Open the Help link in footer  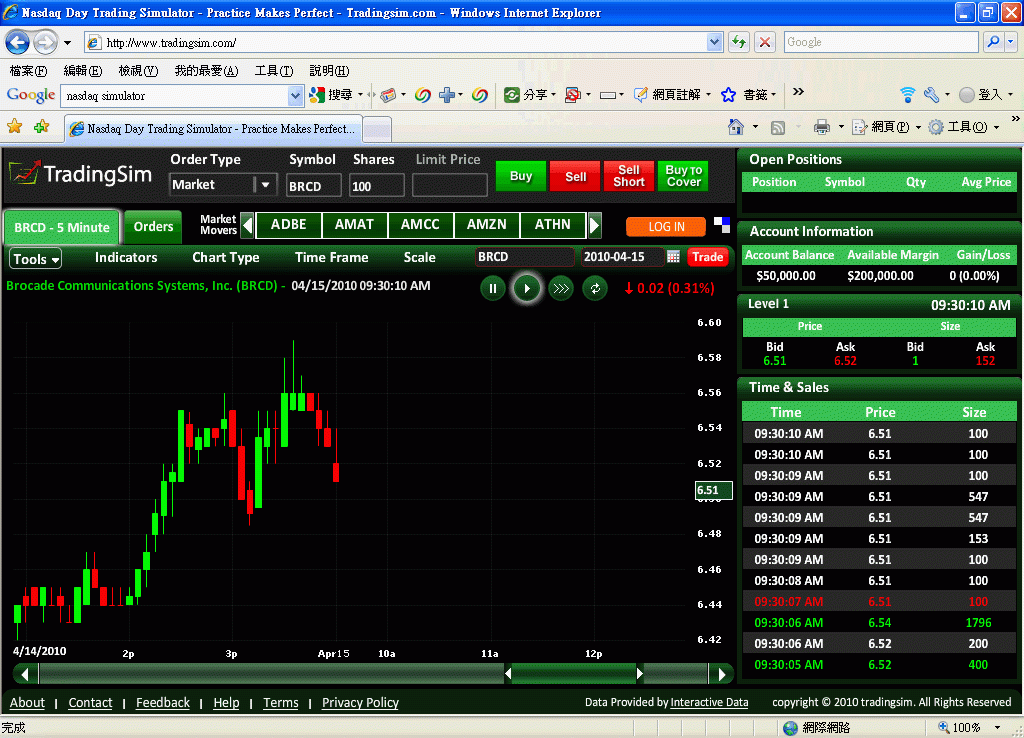[227, 703]
